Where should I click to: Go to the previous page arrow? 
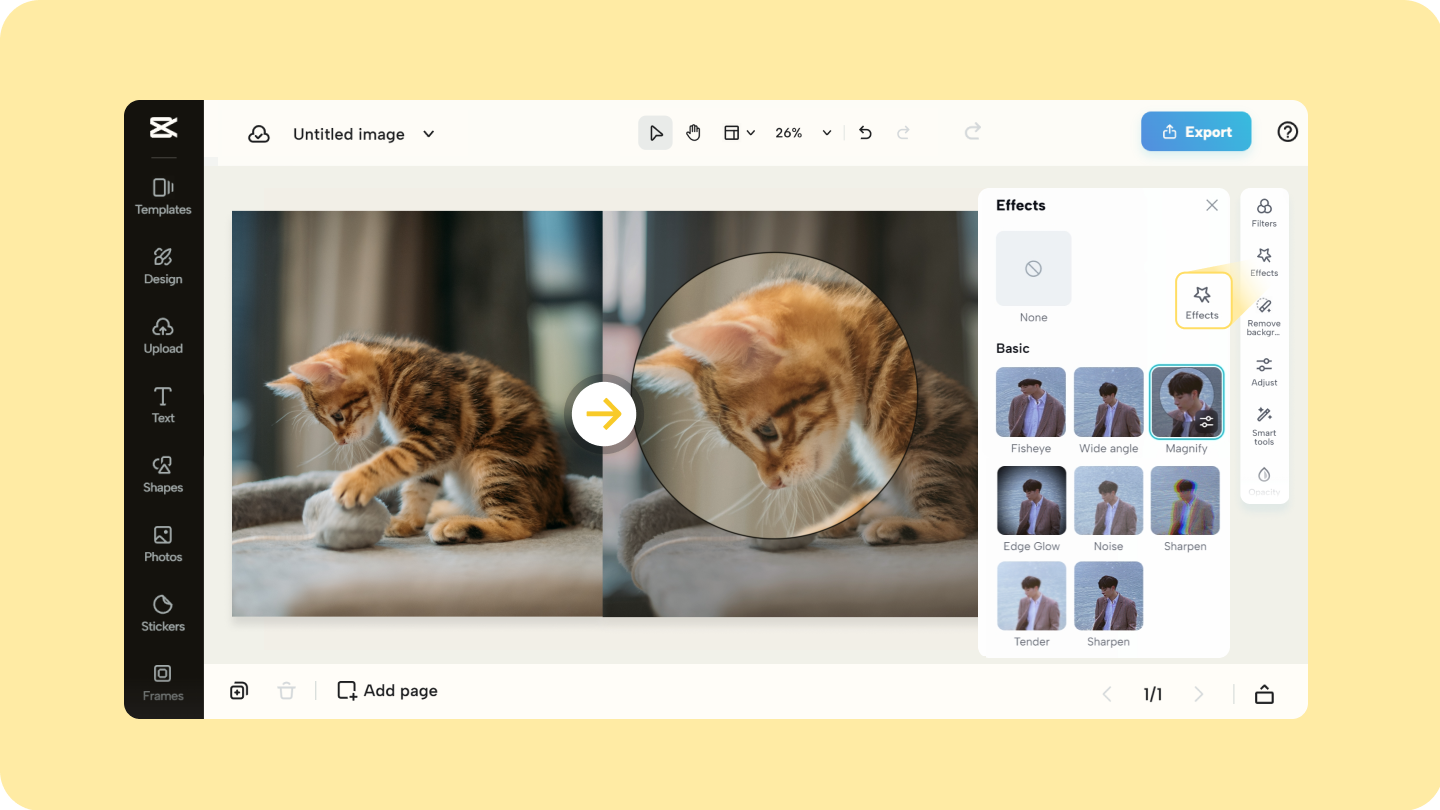point(1107,694)
